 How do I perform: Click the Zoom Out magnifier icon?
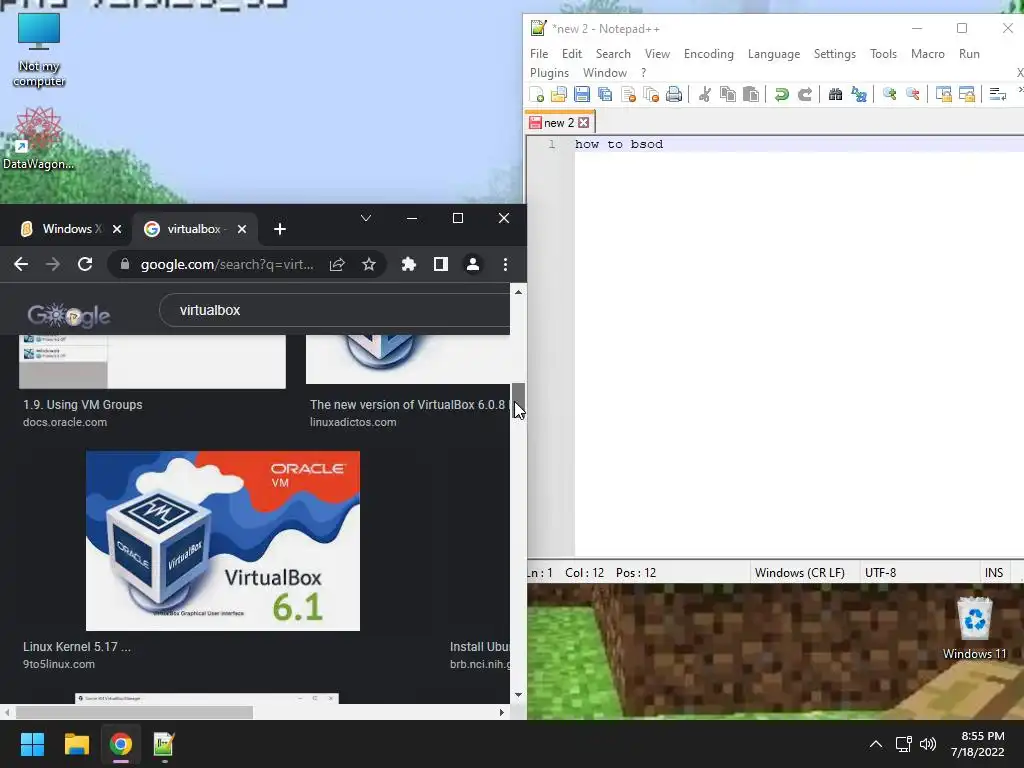(x=912, y=95)
